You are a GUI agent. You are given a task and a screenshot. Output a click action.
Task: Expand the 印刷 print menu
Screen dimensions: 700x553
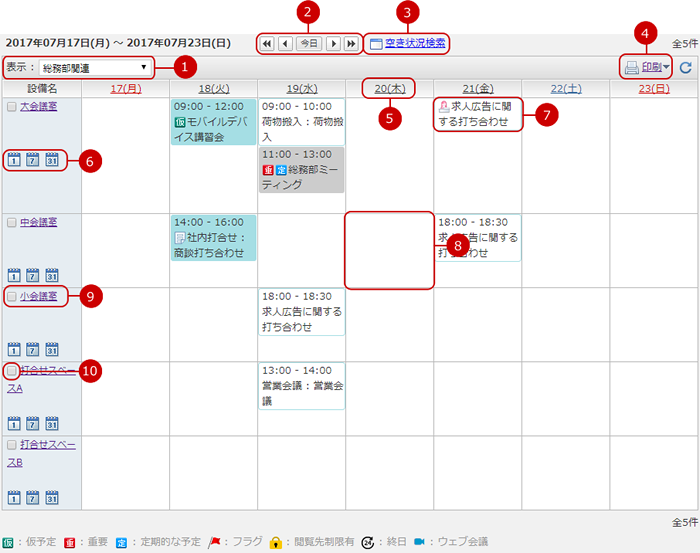pos(646,68)
